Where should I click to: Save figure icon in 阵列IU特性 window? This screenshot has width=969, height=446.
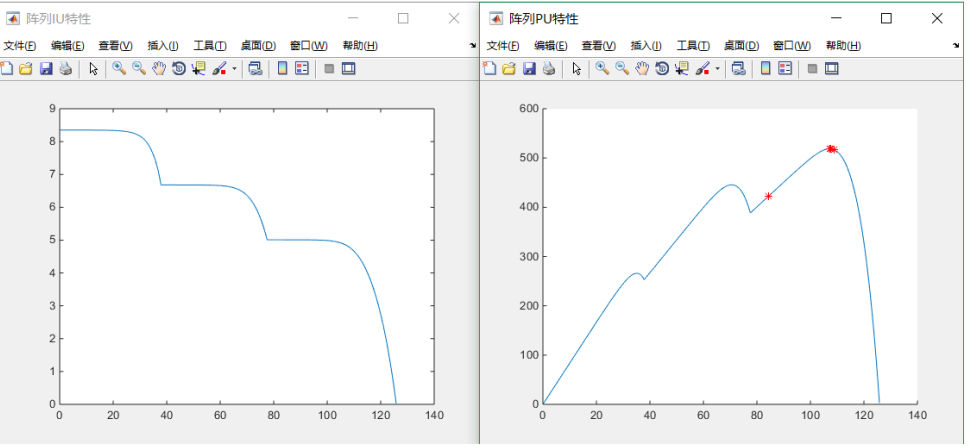[46, 69]
